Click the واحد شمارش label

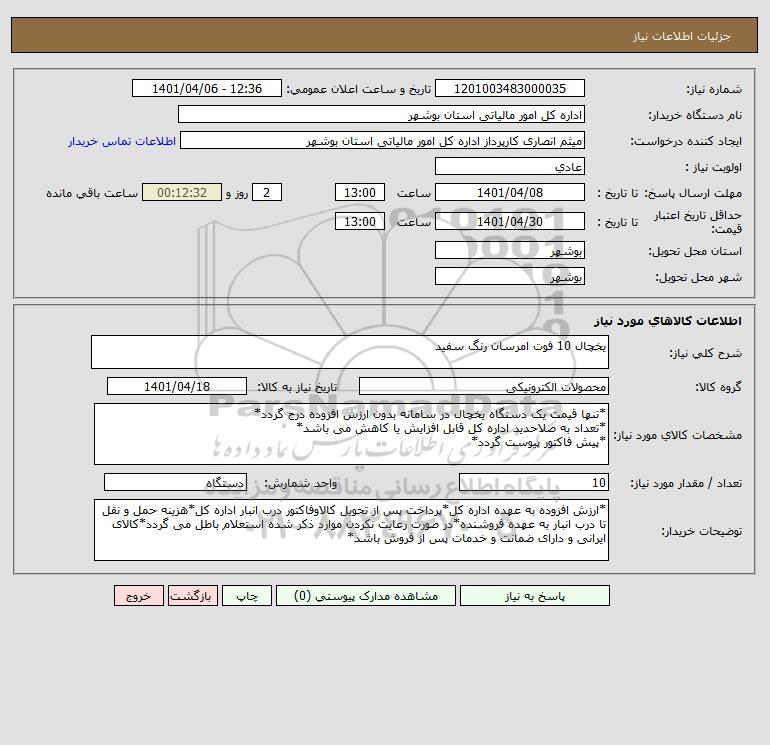(x=301, y=484)
